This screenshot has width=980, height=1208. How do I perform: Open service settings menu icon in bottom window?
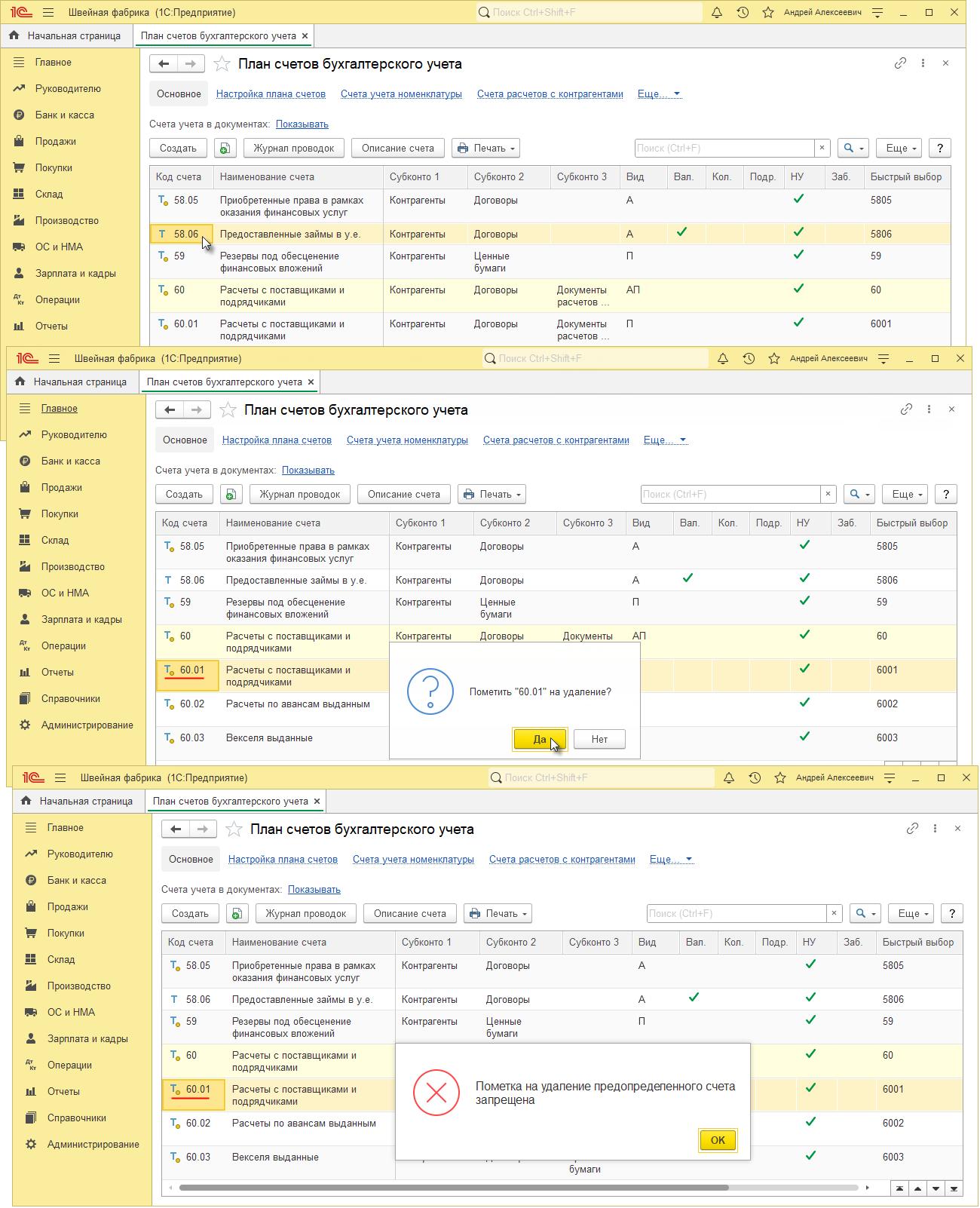[x=890, y=777]
